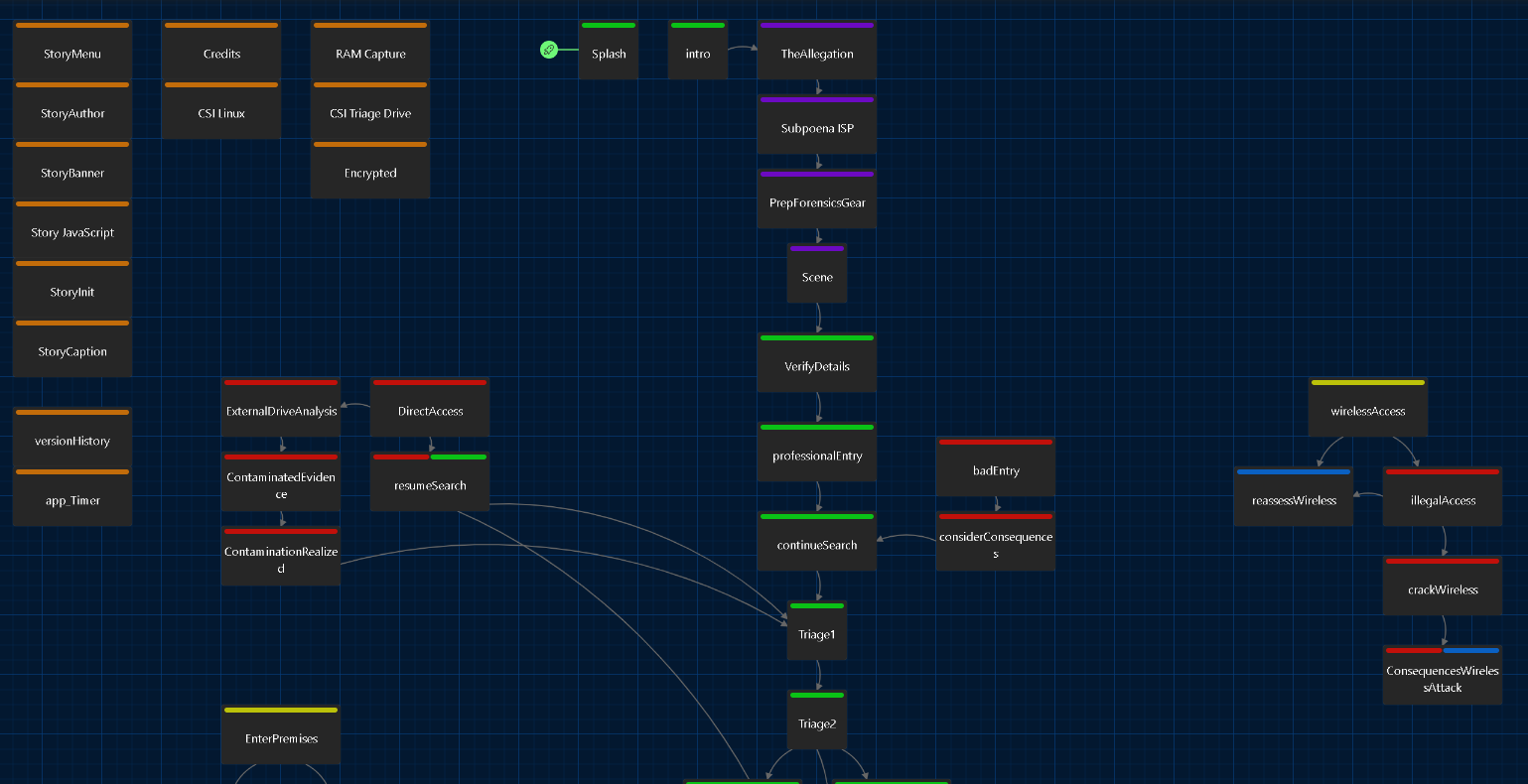Select the Triage2 passage
1528x784 pixels.
point(817,719)
